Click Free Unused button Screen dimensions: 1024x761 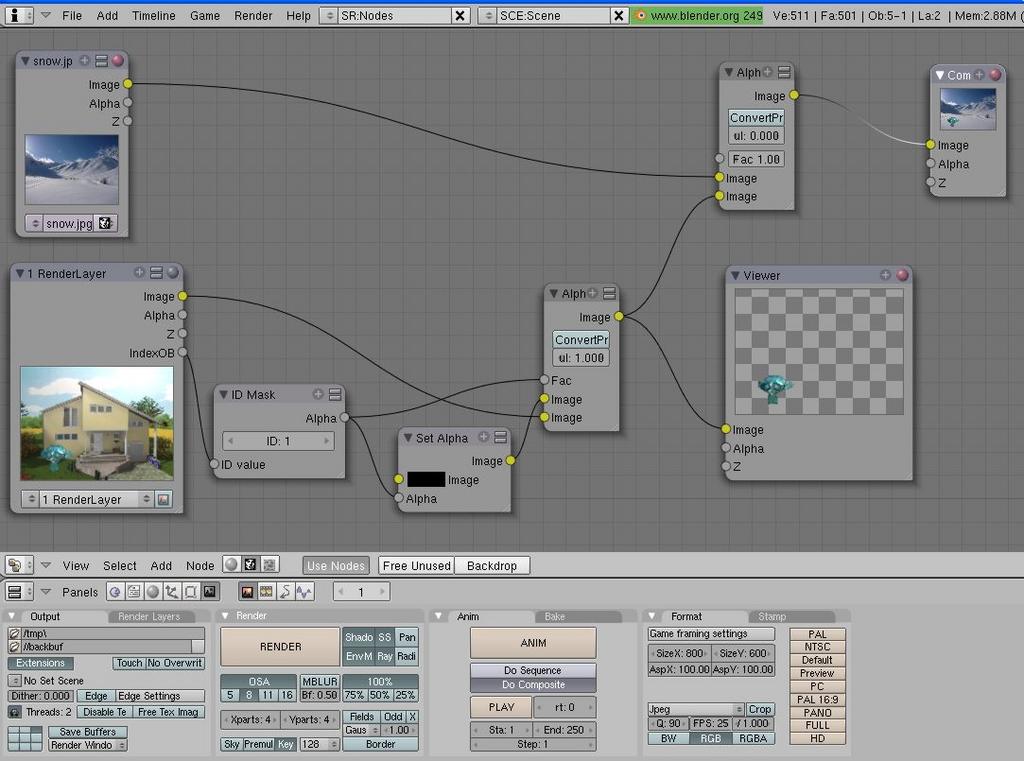417,566
